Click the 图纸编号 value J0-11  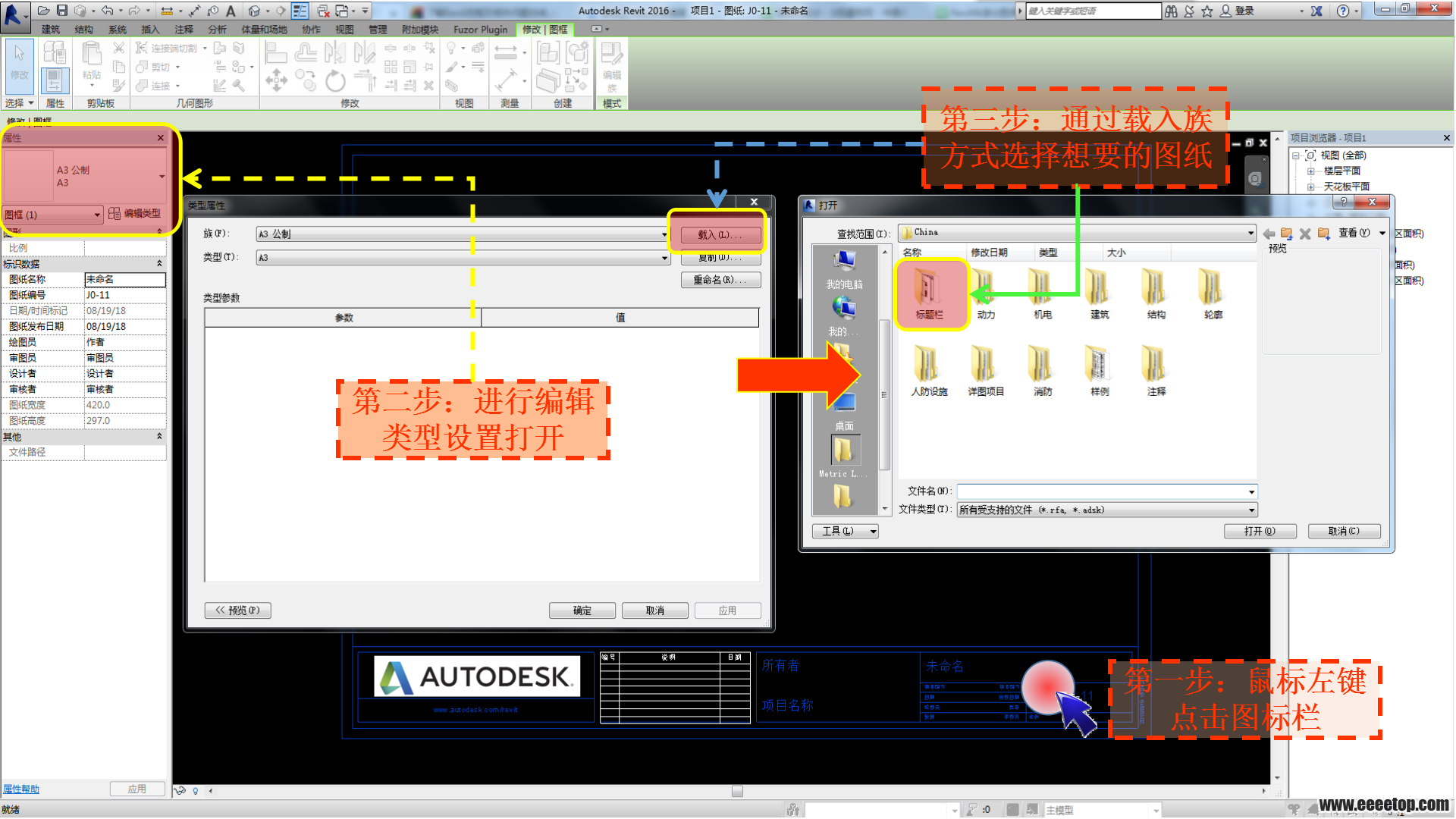[125, 295]
